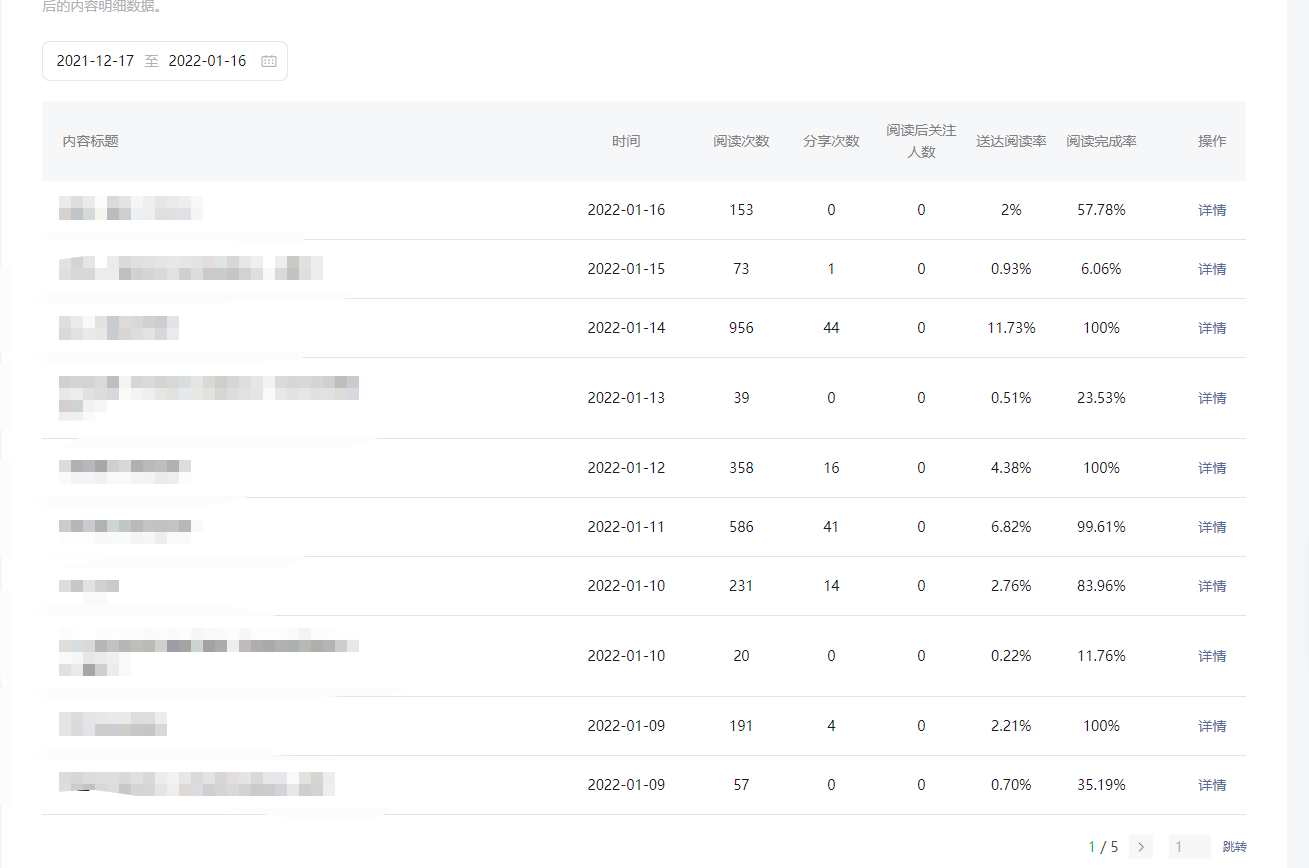Open 详情 for article with 191 reads

[x=1212, y=726]
